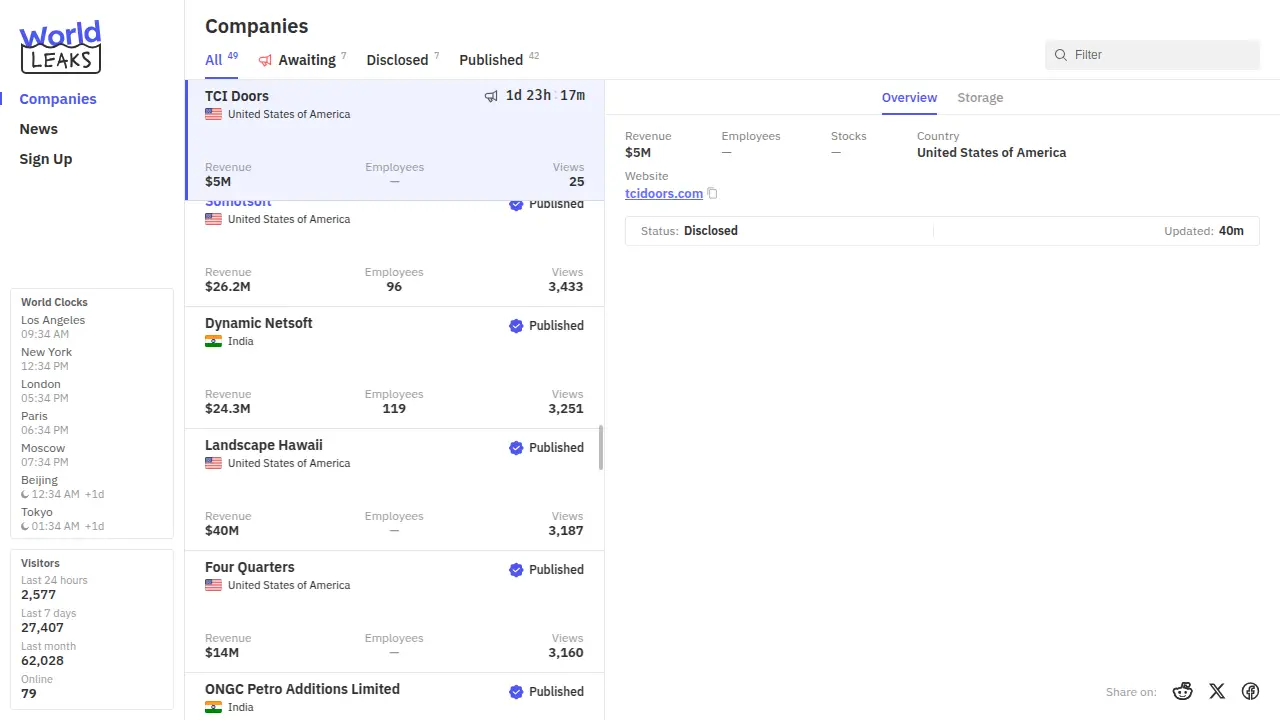This screenshot has width=1280, height=720.
Task: Open the Published companies tab
Action: point(491,60)
